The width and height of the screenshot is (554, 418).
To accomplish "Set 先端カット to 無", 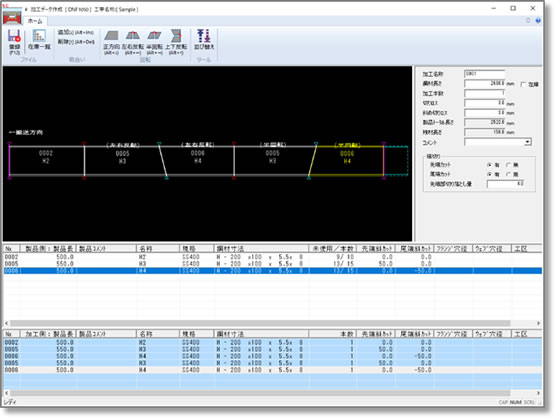I will click(508, 165).
